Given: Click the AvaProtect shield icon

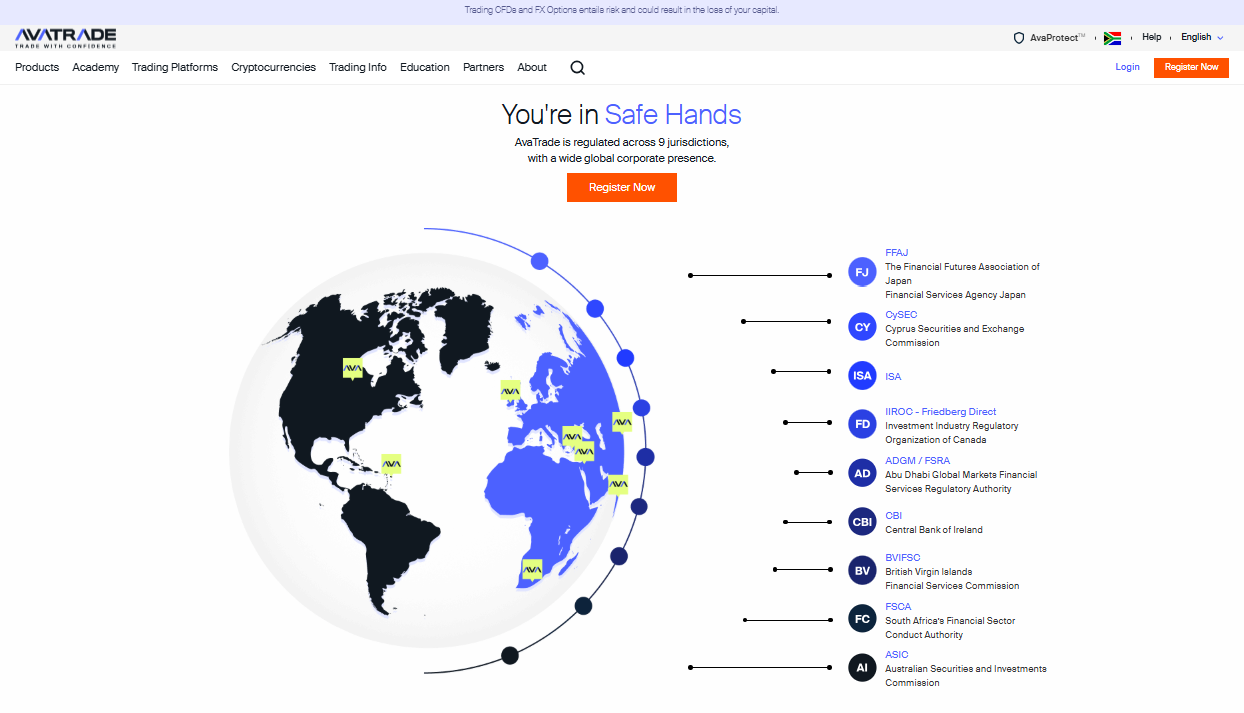Looking at the screenshot, I should pyautogui.click(x=1019, y=38).
